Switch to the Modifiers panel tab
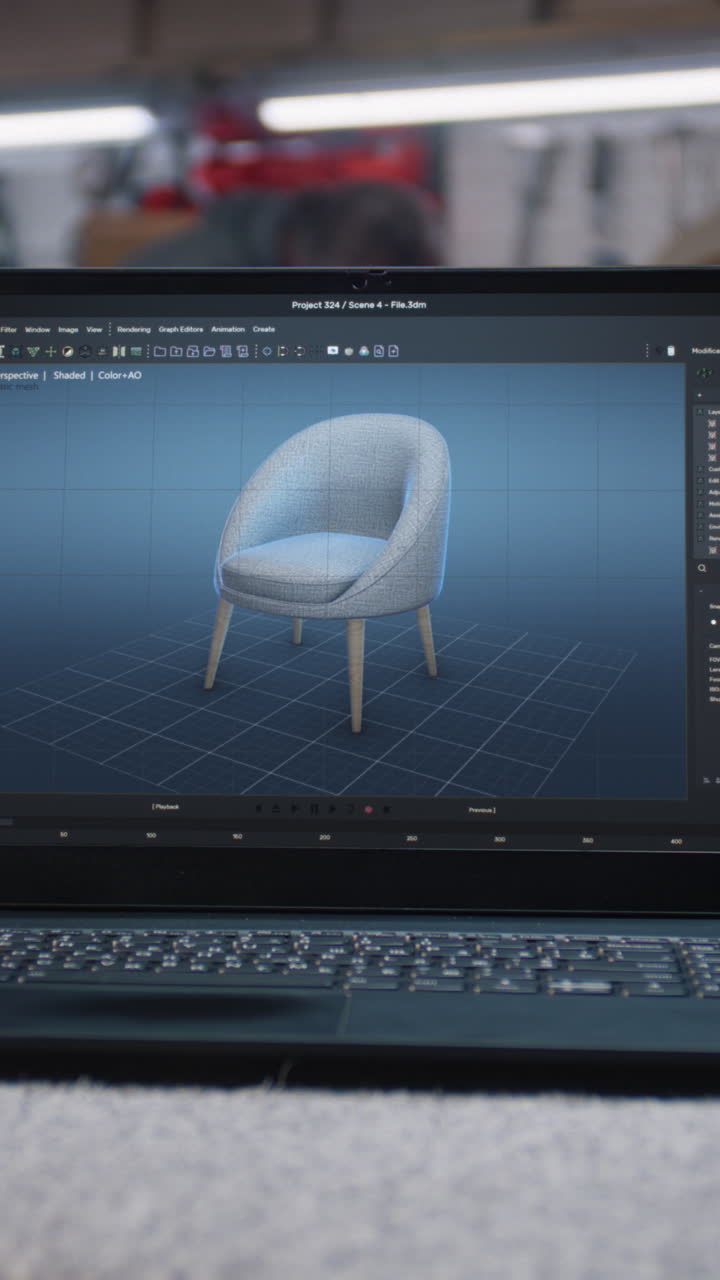The image size is (720, 1280). tap(706, 351)
